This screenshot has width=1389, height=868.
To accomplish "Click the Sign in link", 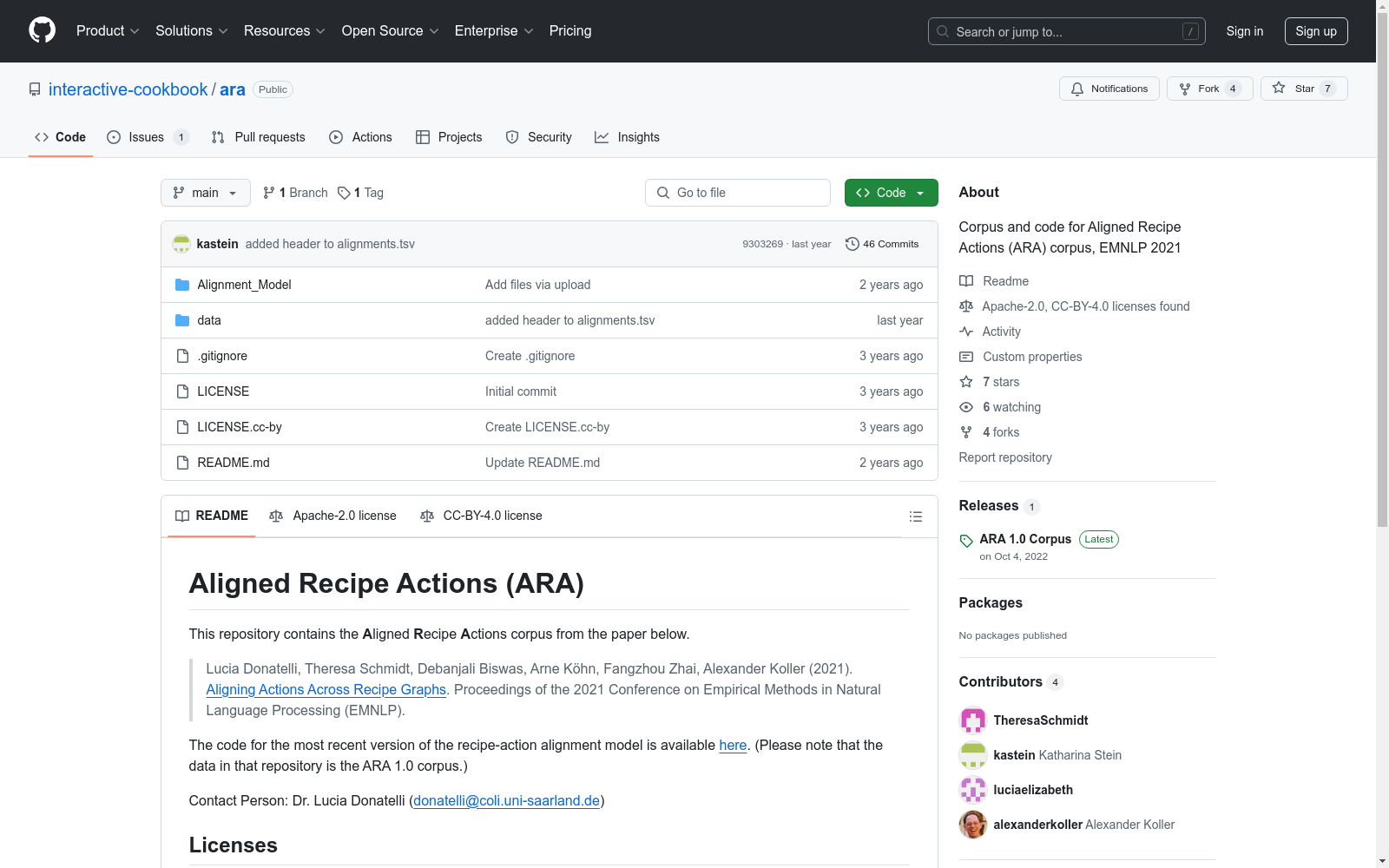I will point(1245,31).
